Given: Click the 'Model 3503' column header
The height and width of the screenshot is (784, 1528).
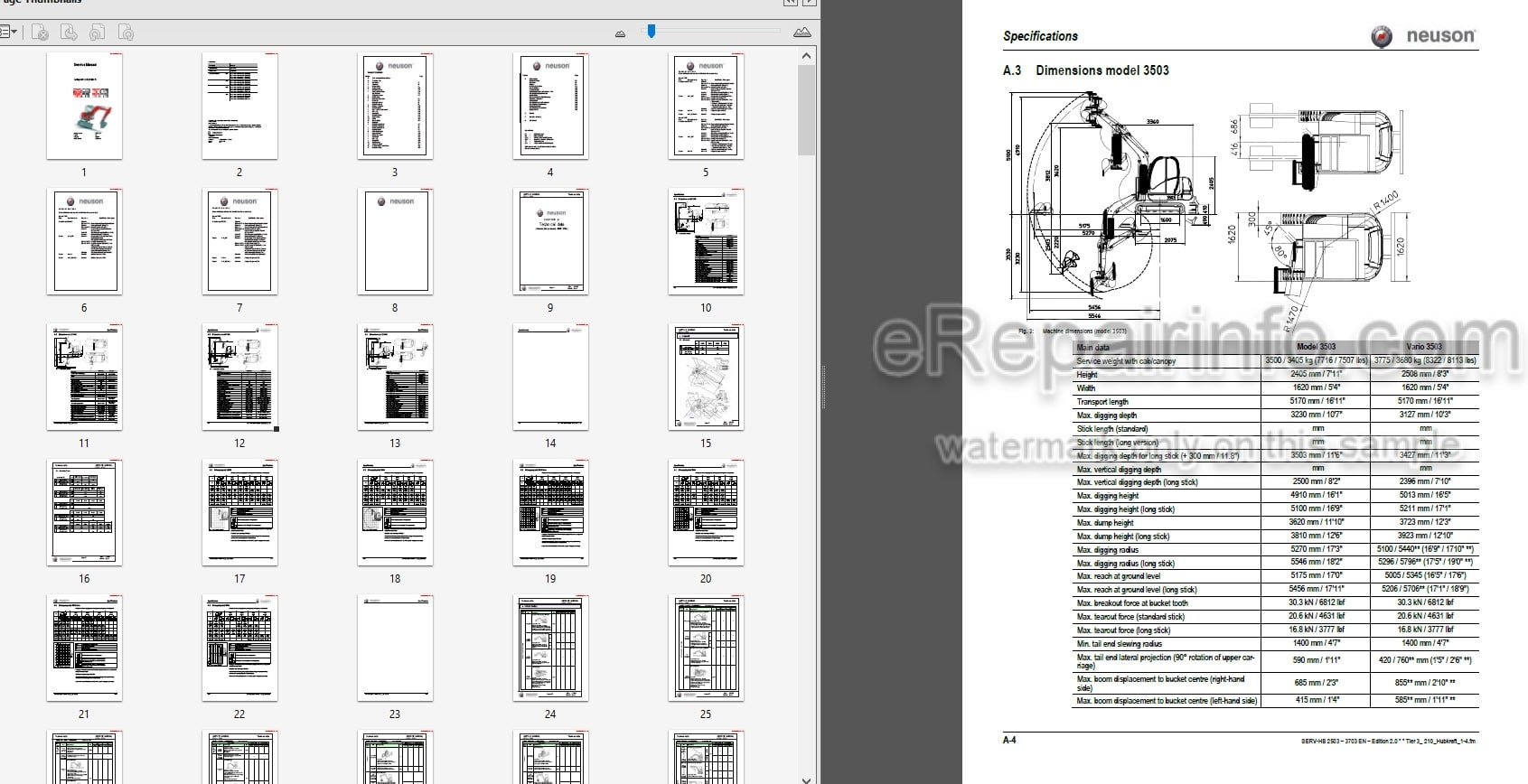Looking at the screenshot, I should click(1316, 347).
